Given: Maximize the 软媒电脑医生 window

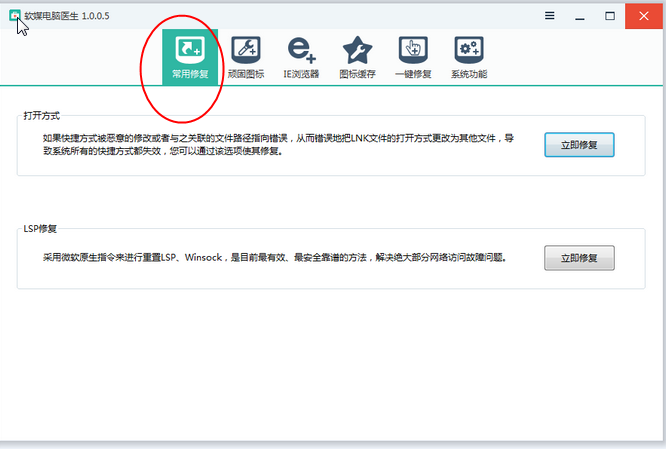Looking at the screenshot, I should click(x=610, y=16).
